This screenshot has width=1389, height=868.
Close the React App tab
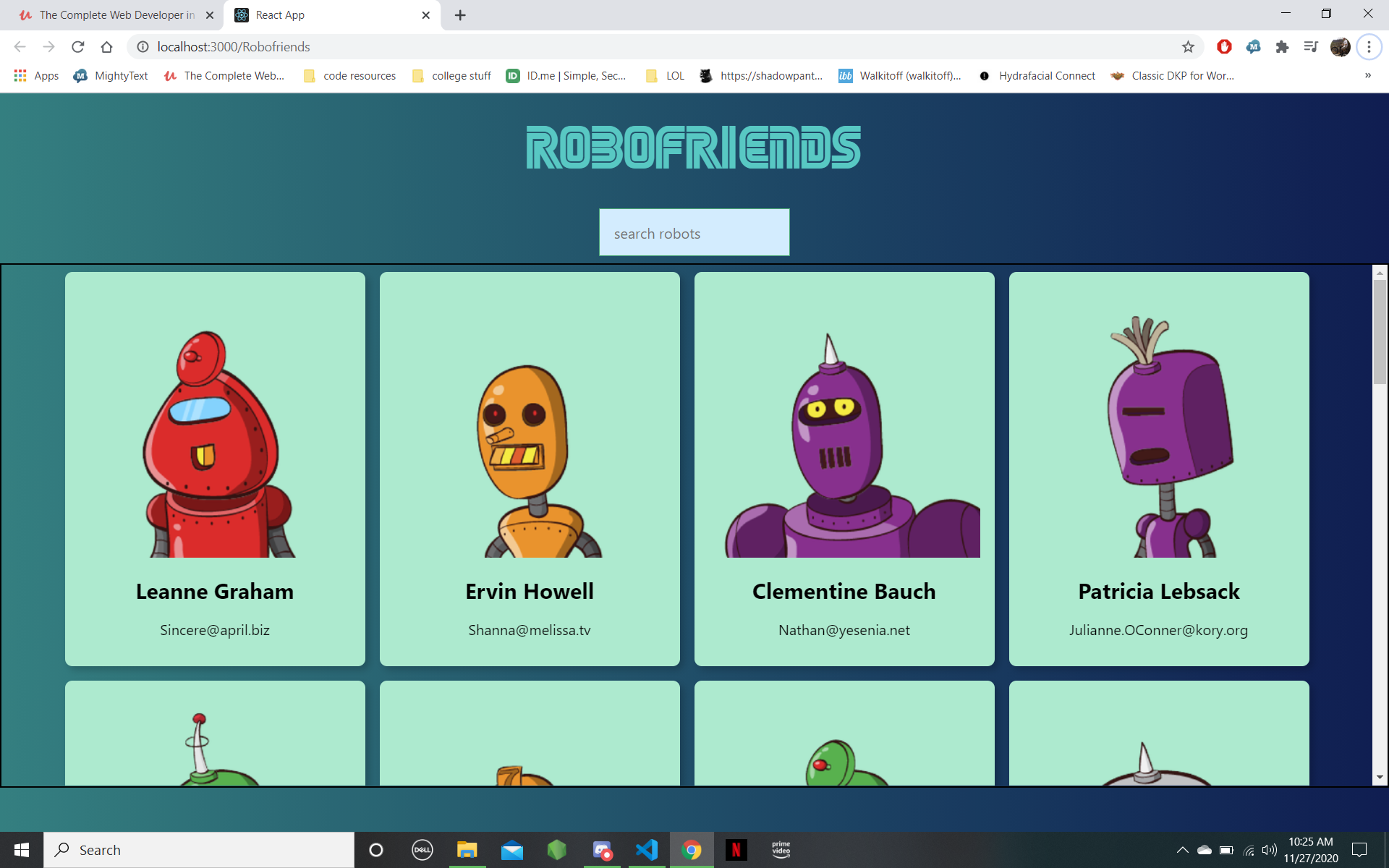point(425,15)
